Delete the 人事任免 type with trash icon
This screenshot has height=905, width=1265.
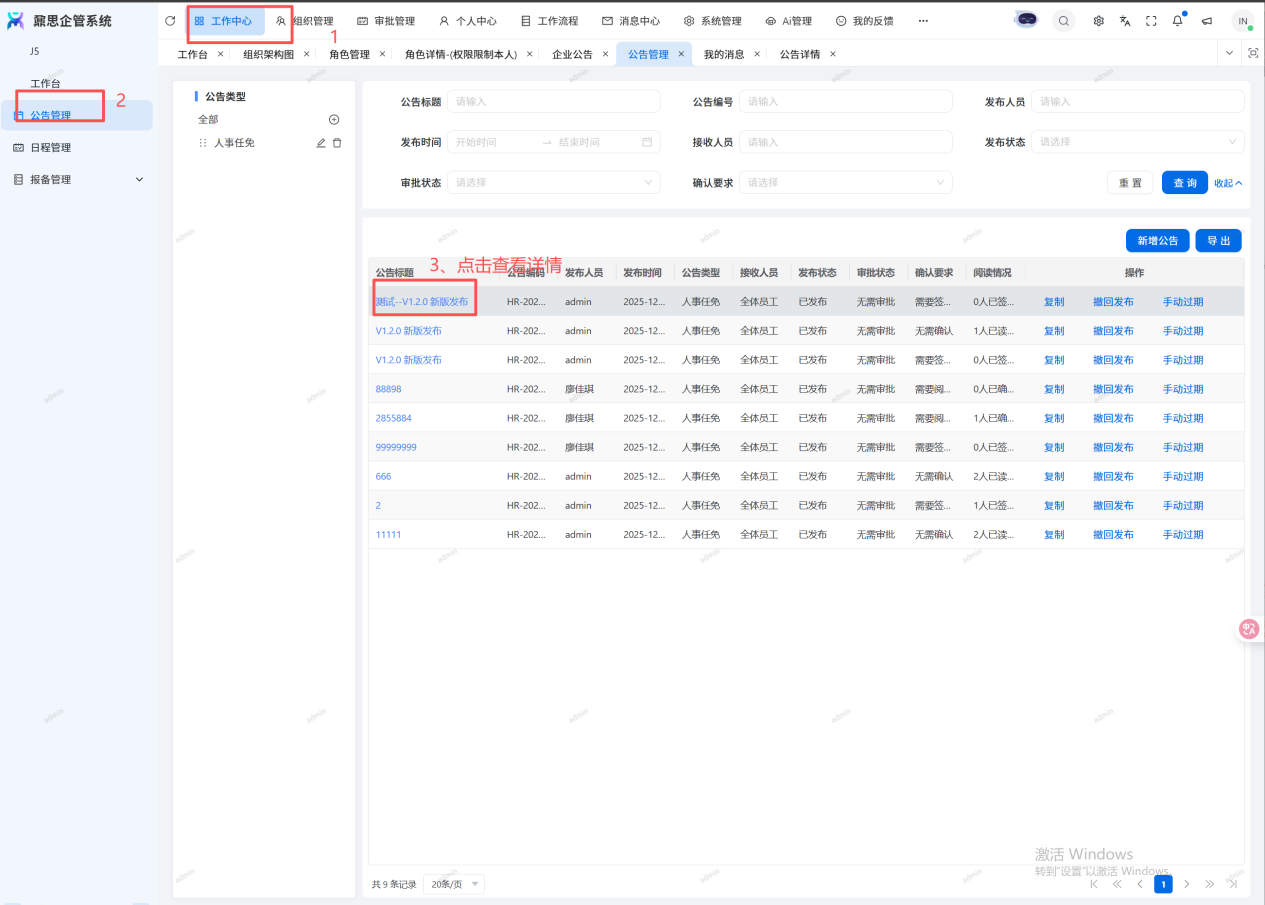click(x=337, y=143)
